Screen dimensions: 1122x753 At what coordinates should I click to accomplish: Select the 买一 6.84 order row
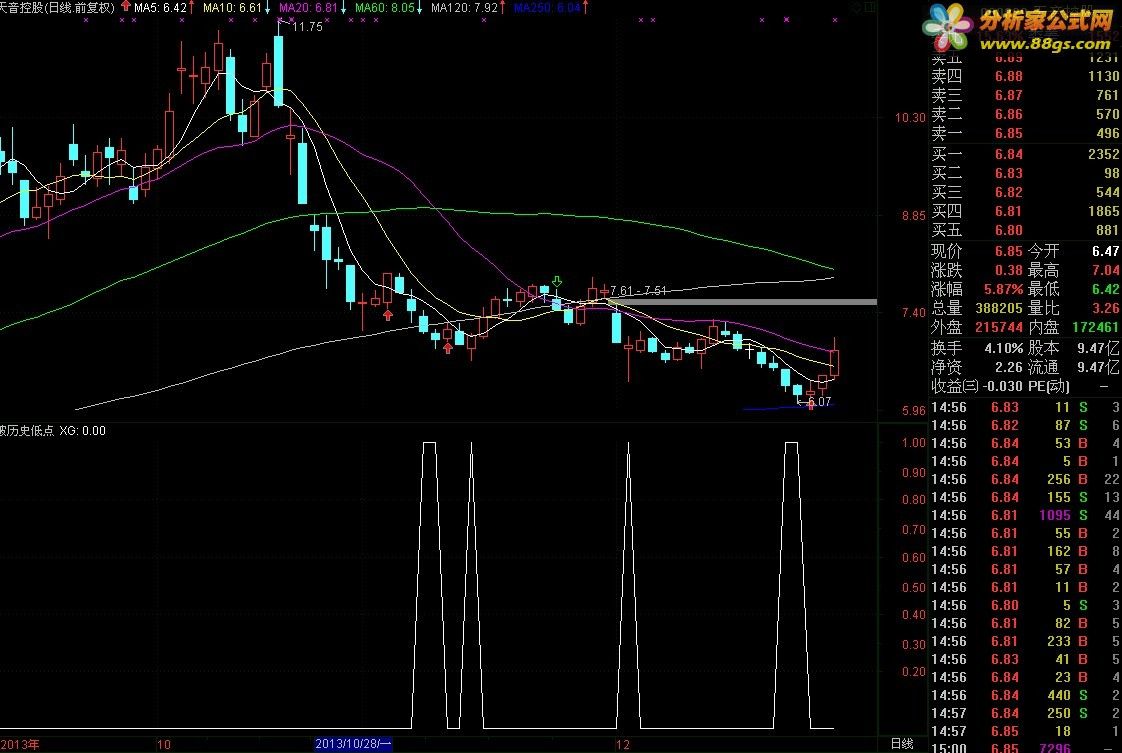coord(1025,154)
